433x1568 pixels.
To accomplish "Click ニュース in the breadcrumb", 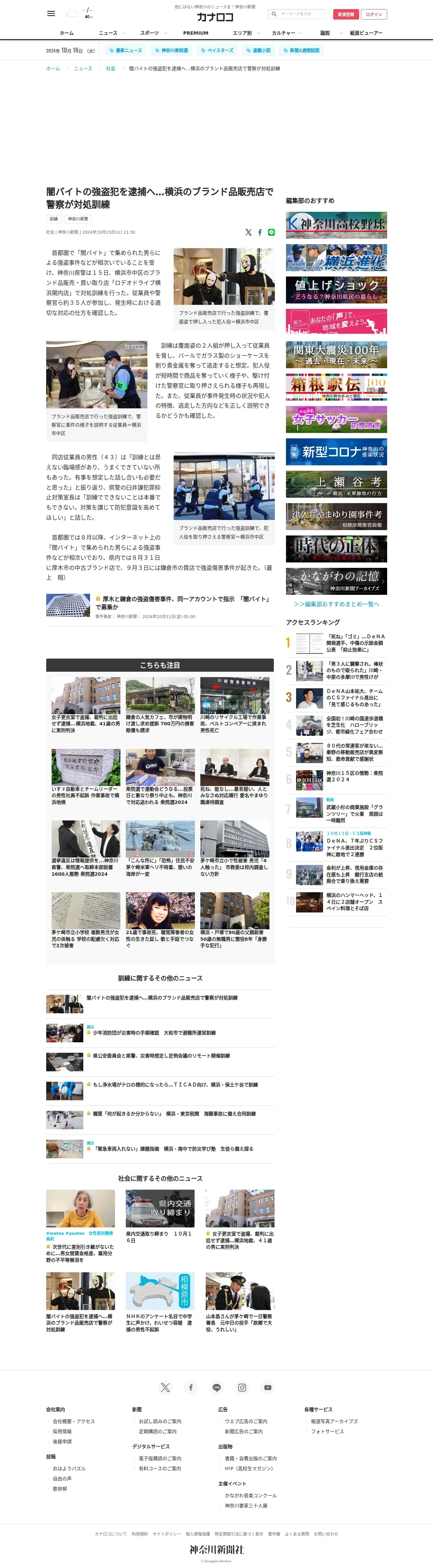I will pyautogui.click(x=83, y=68).
